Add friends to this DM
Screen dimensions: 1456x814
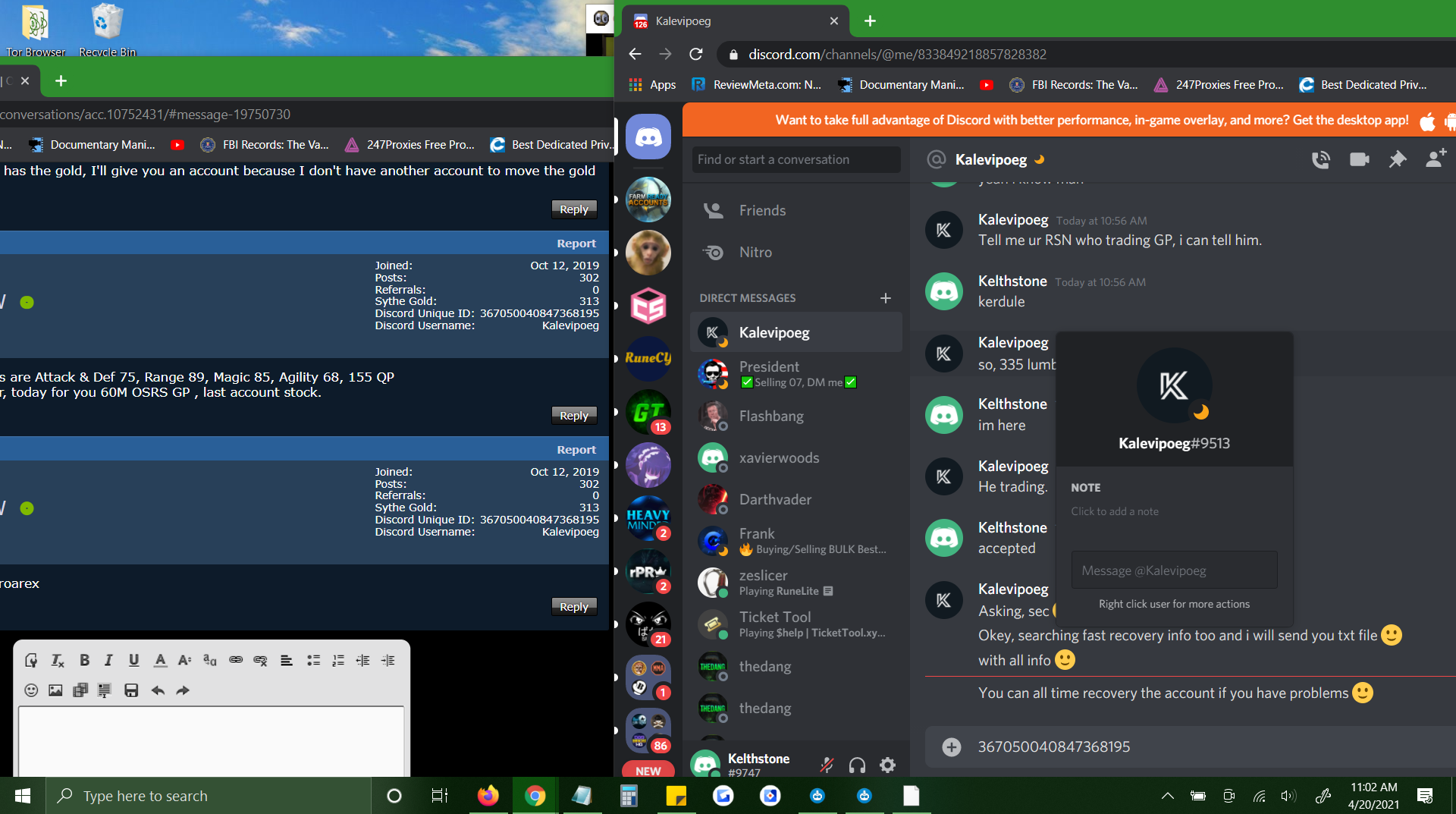[1436, 159]
